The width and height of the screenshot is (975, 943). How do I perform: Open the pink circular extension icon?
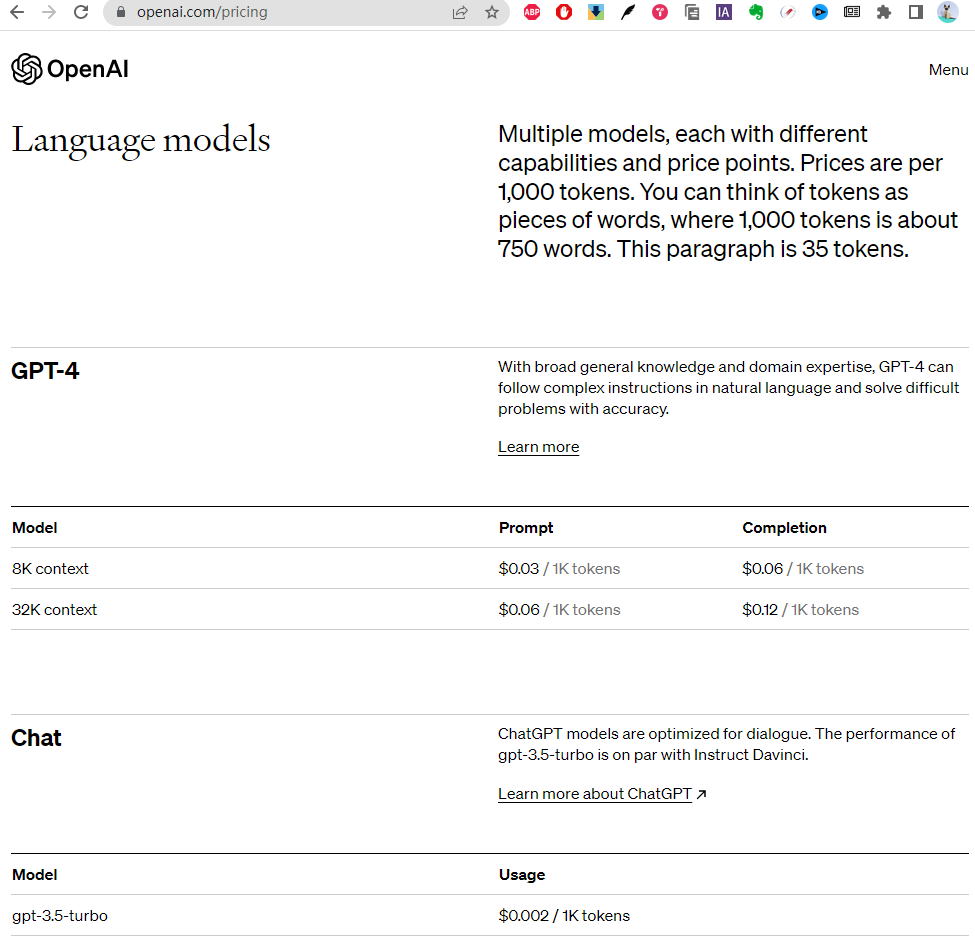(x=660, y=12)
